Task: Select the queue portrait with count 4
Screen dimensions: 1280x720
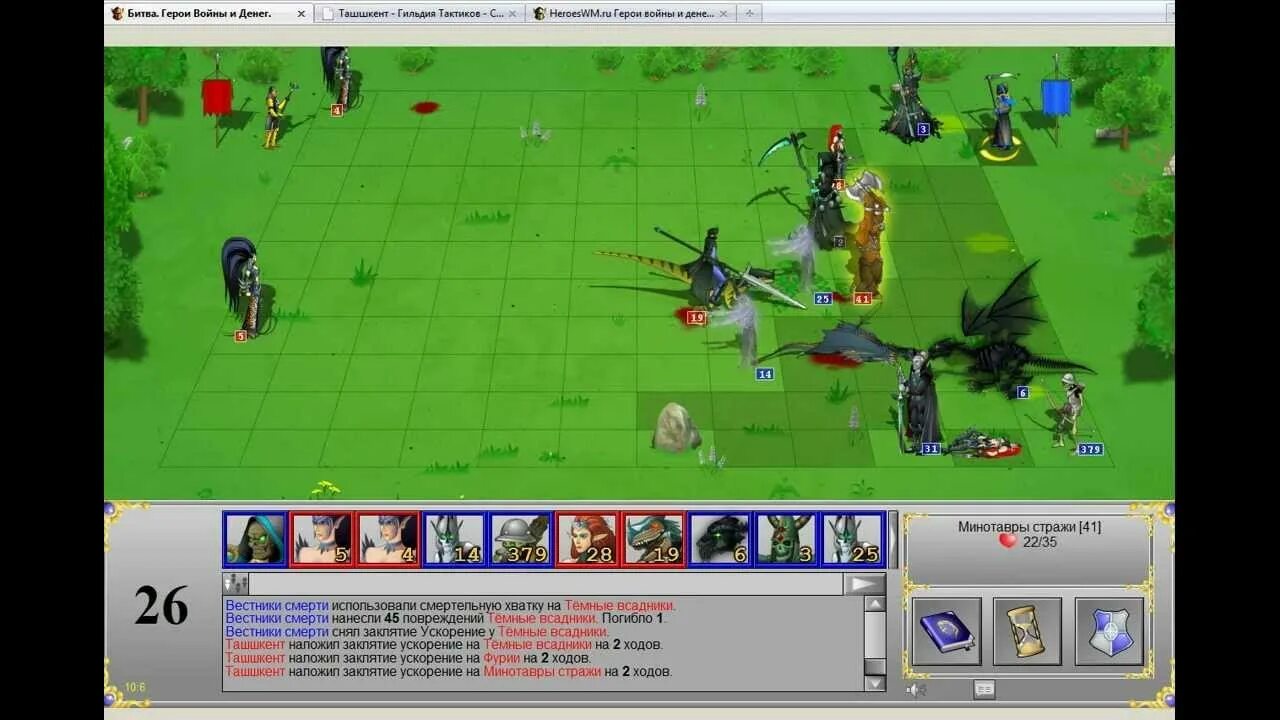Action: [387, 540]
